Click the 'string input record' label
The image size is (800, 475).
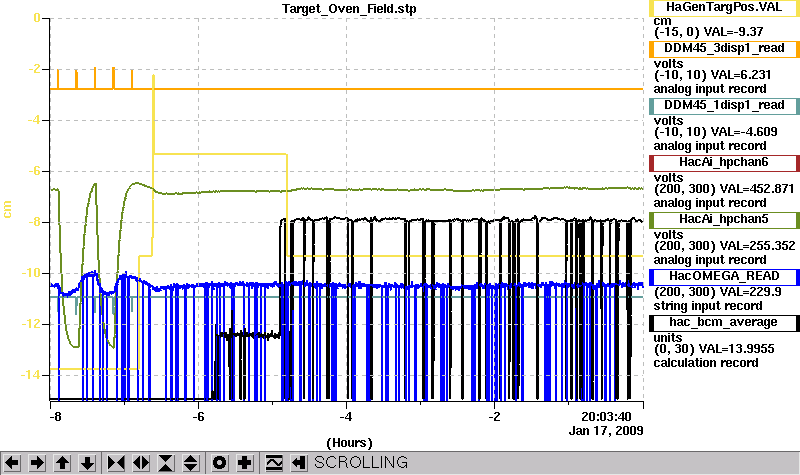(708, 306)
